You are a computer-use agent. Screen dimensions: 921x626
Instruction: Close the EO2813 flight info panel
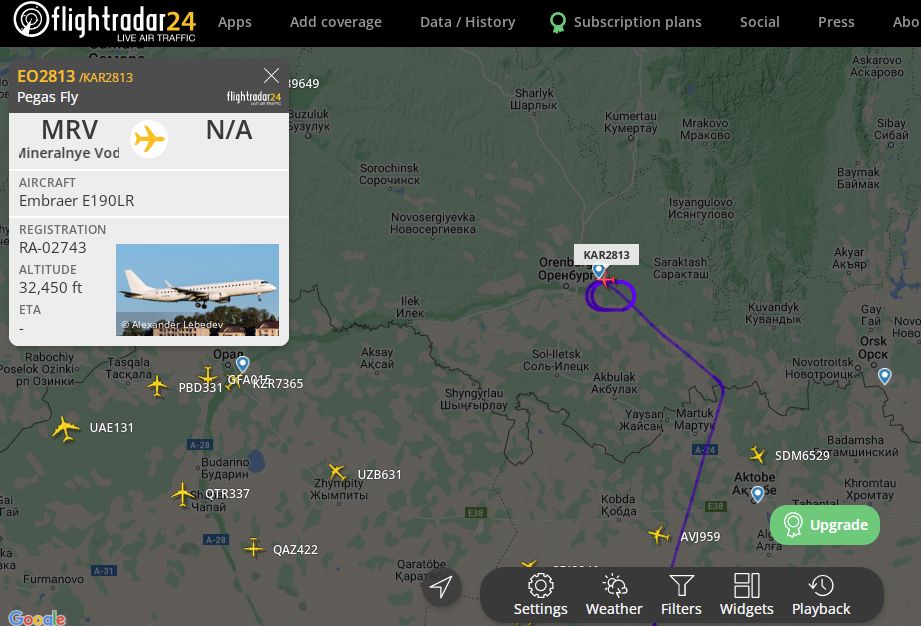pyautogui.click(x=271, y=75)
